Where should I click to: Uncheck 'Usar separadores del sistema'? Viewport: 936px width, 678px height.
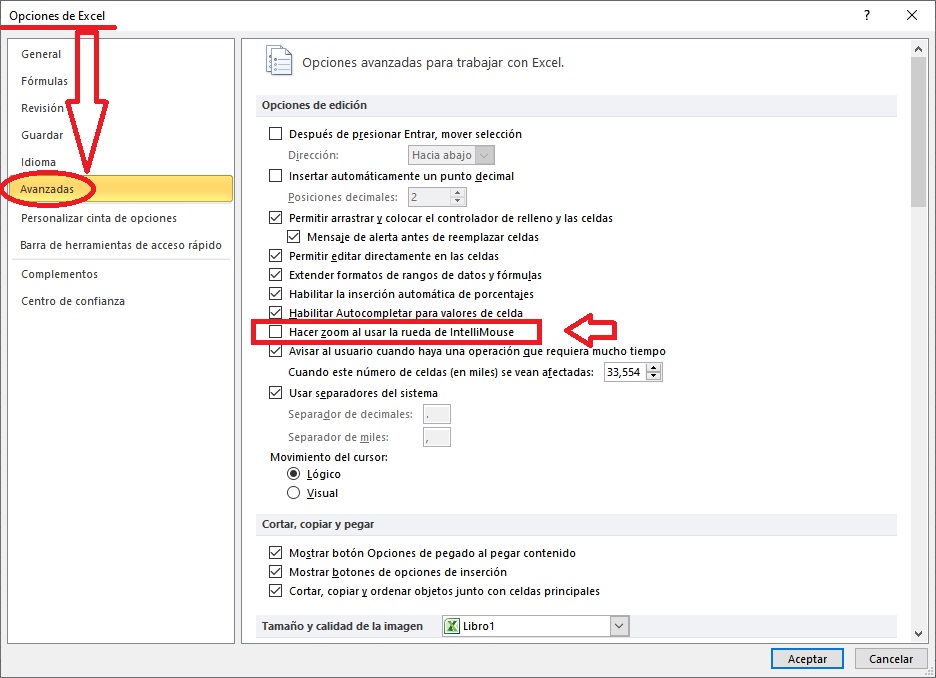[276, 393]
